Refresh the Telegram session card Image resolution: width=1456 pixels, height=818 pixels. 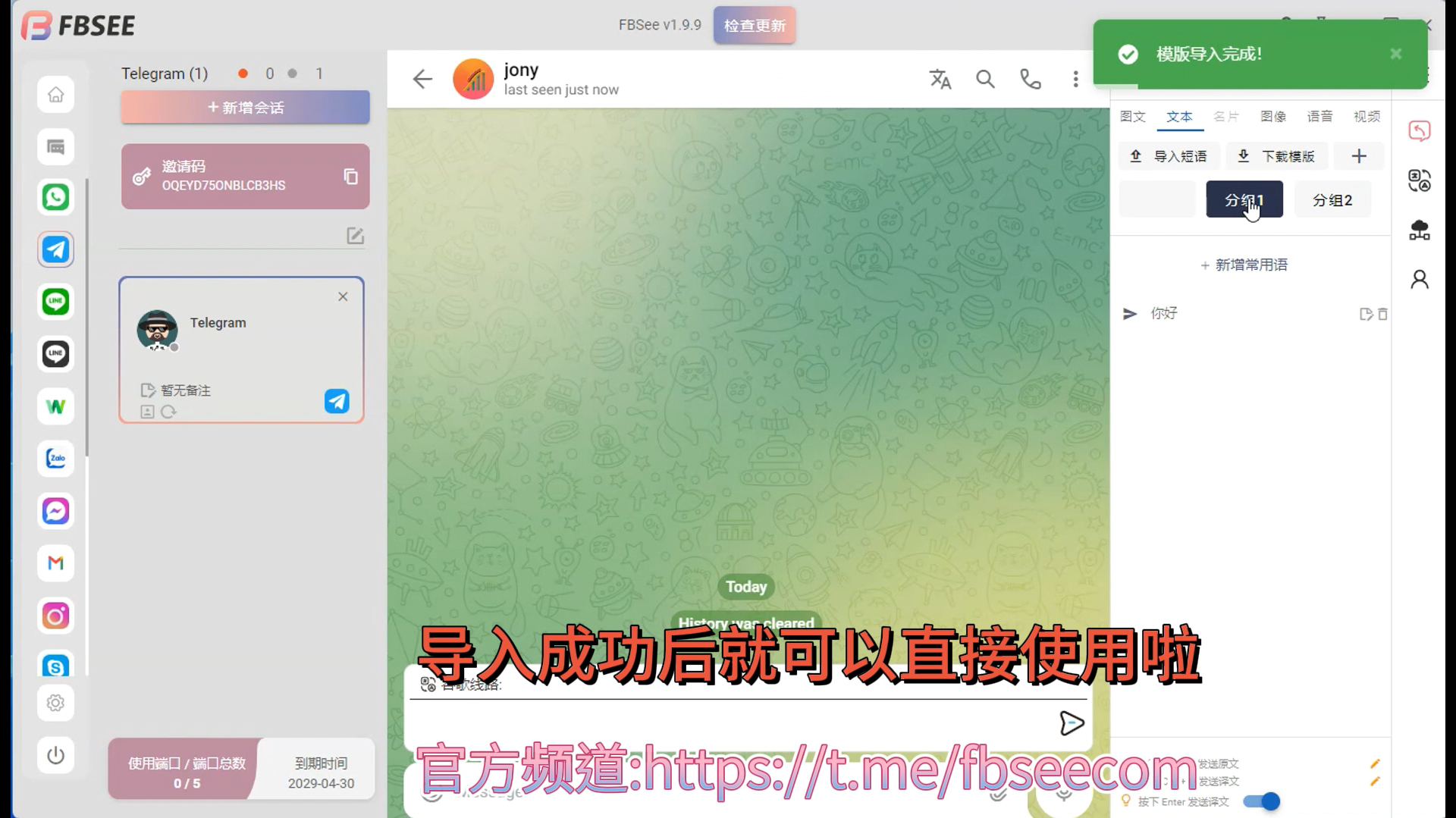pos(168,412)
